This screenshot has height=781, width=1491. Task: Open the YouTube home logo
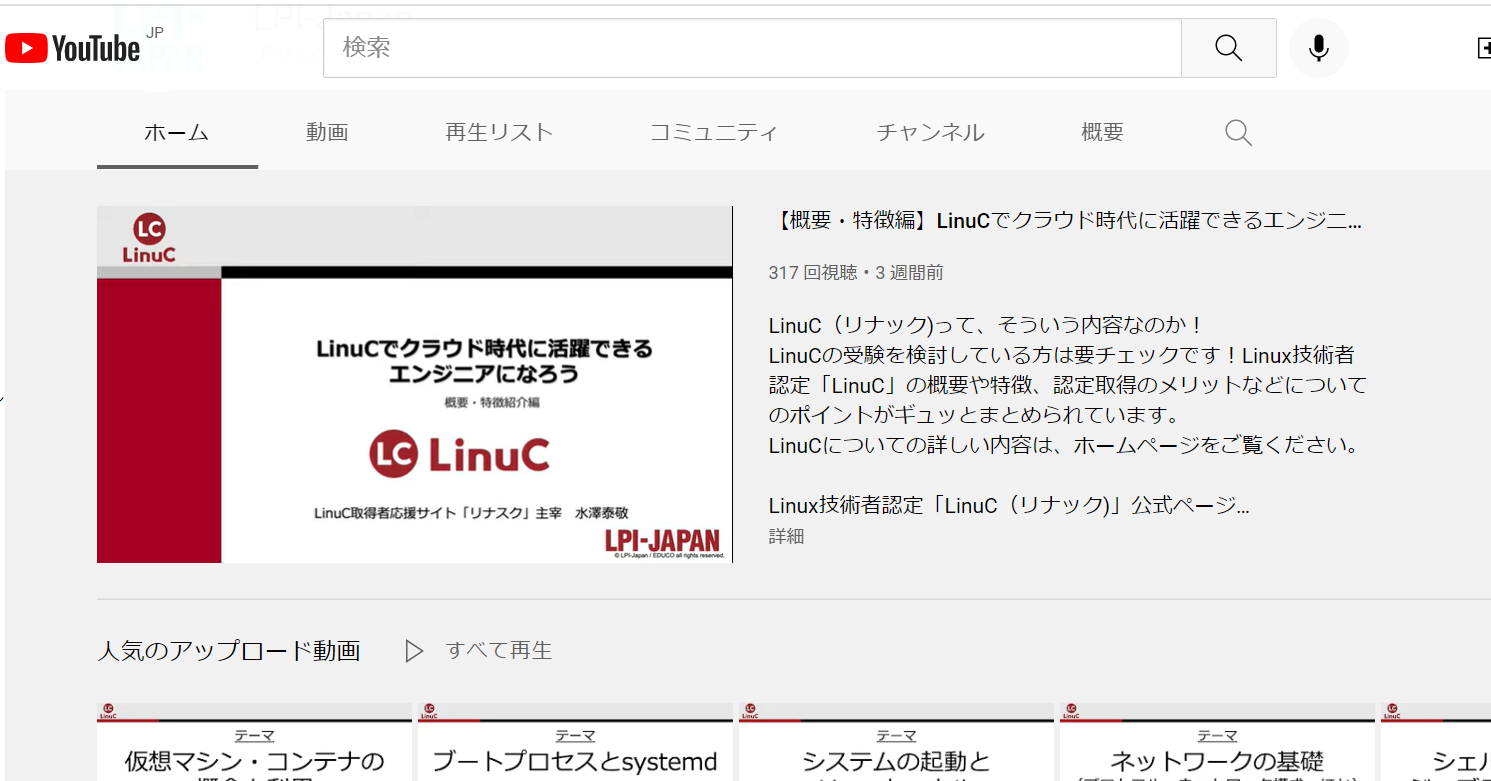click(72, 48)
